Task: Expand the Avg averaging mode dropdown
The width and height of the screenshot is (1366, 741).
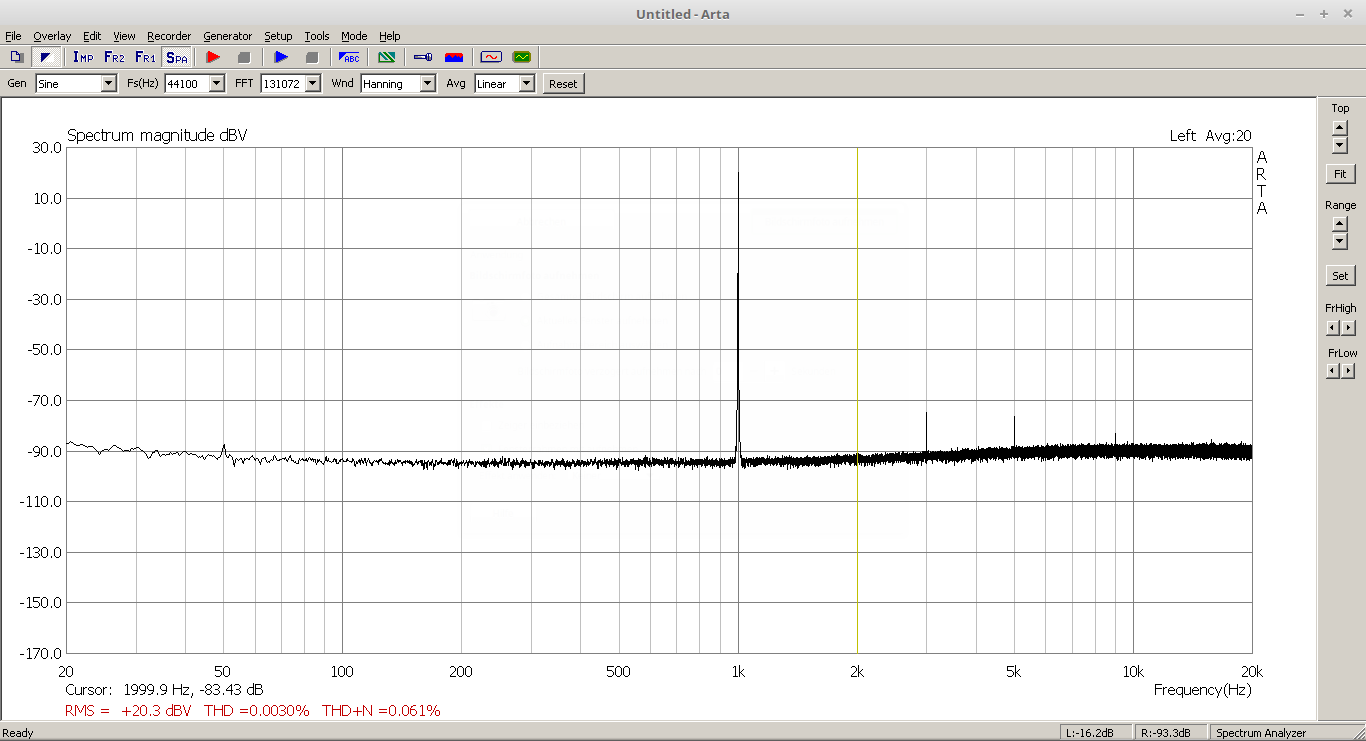Action: [x=526, y=84]
